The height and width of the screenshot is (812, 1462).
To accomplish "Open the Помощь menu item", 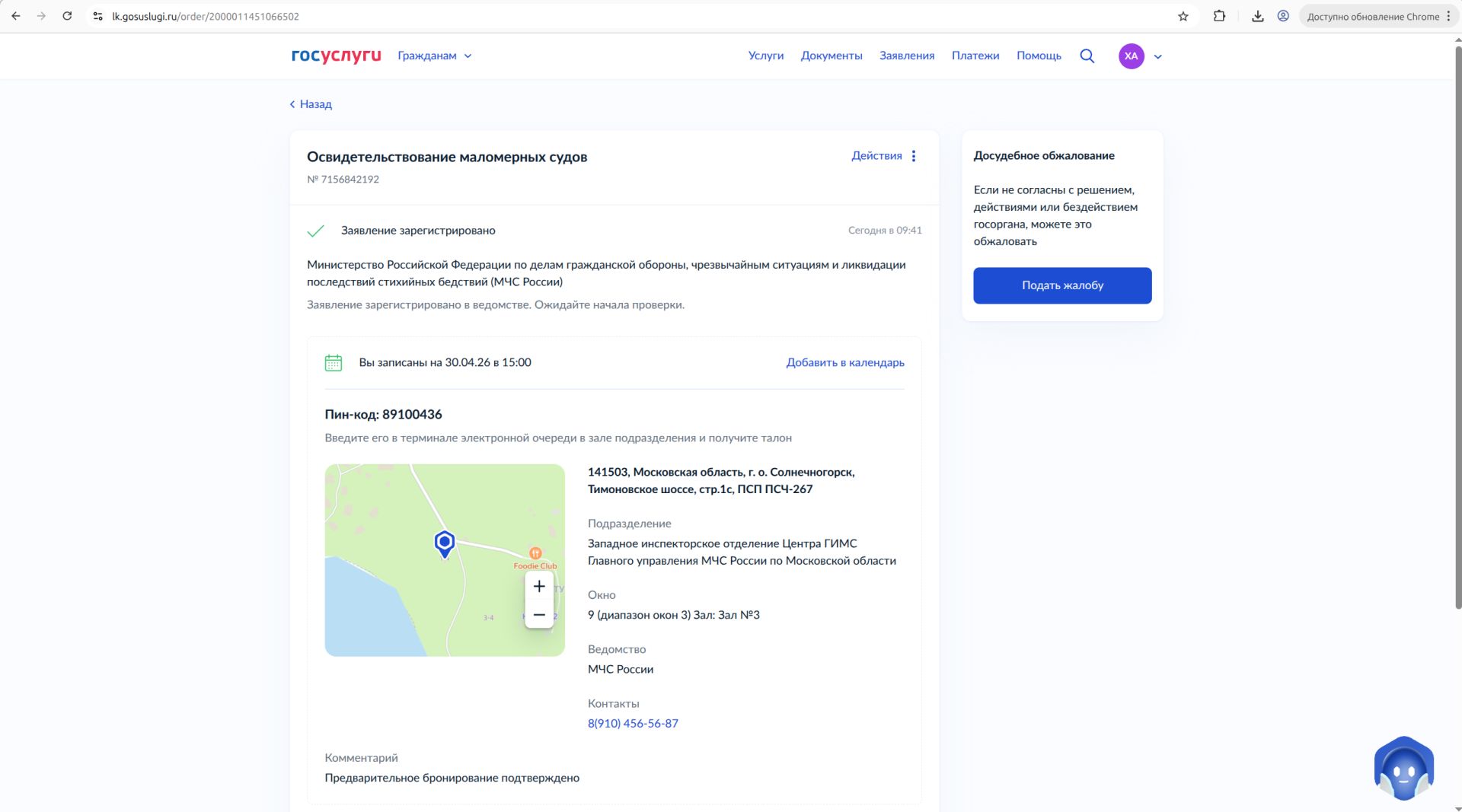I will pyautogui.click(x=1039, y=56).
